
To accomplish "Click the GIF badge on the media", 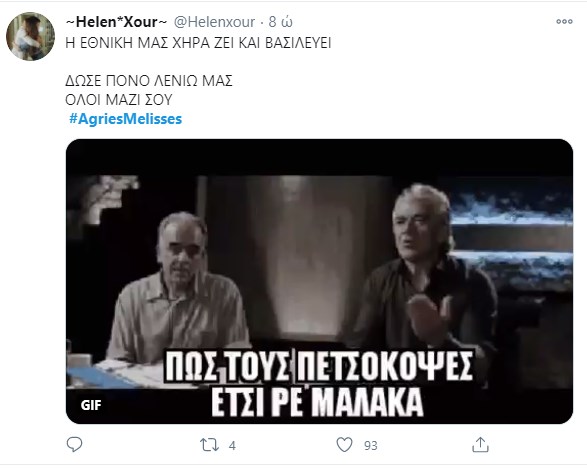I will 91,405.
